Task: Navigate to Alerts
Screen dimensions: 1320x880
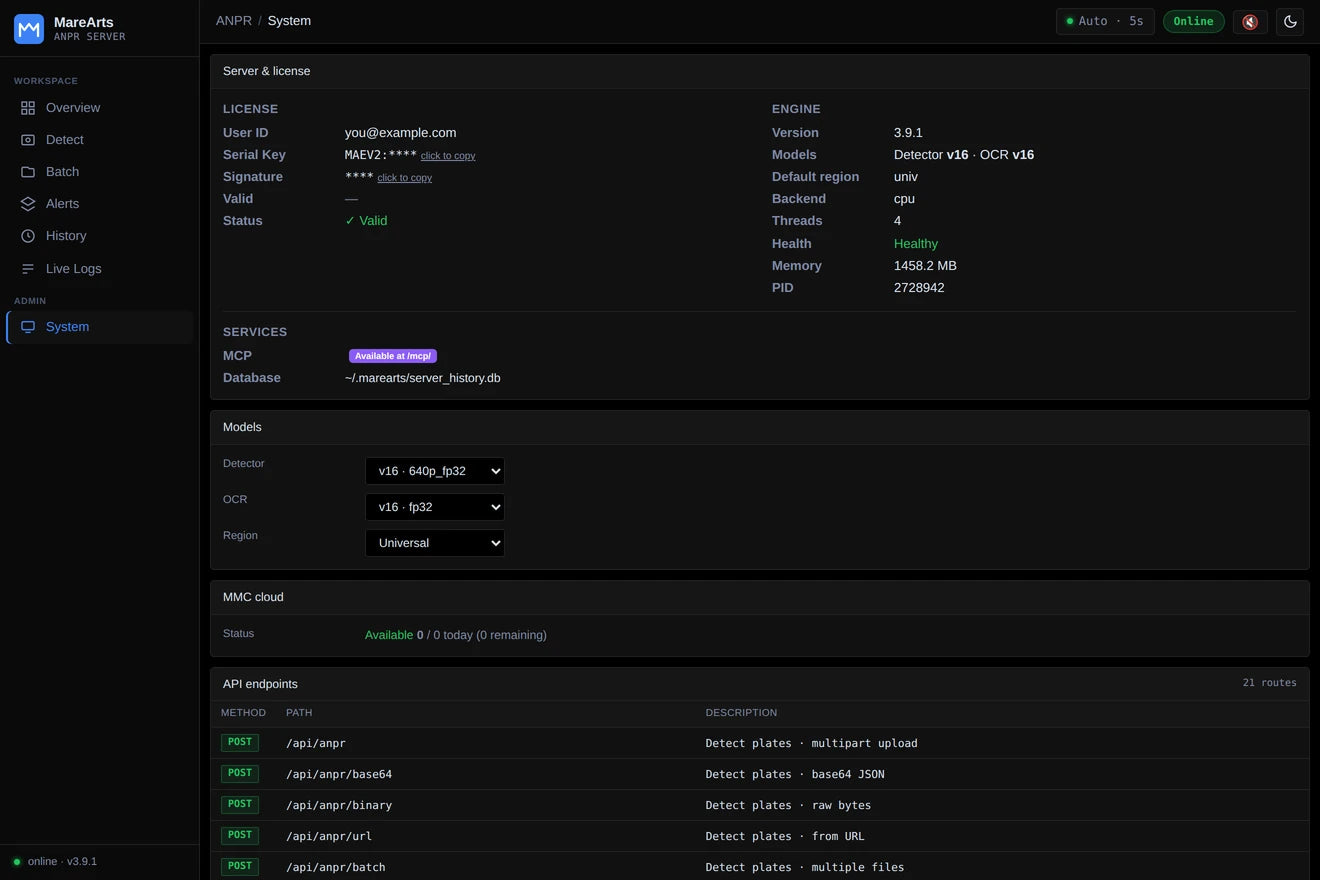Action: pyautogui.click(x=99, y=204)
